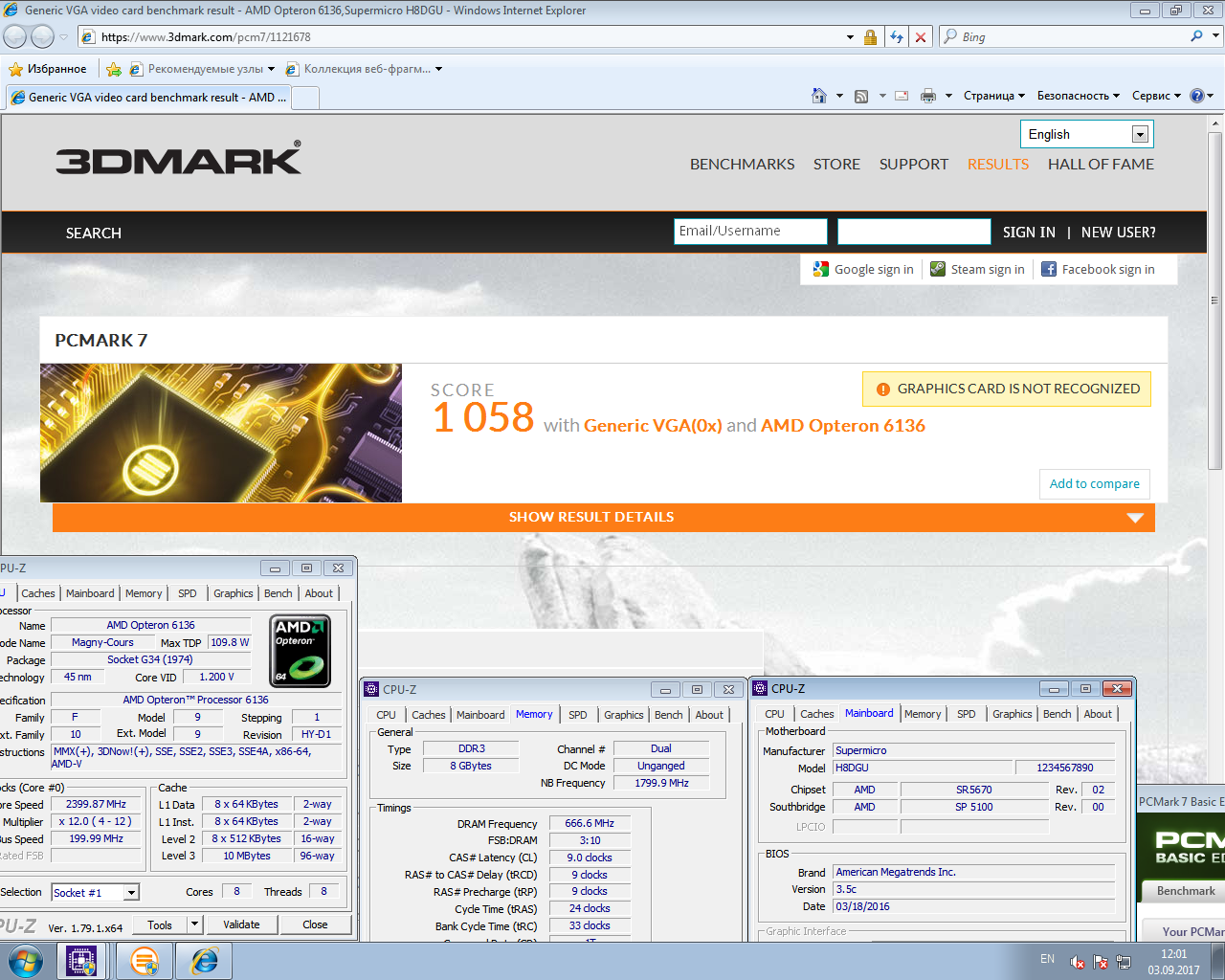
Task: Click the CPU-Z Validate button
Action: [x=241, y=924]
